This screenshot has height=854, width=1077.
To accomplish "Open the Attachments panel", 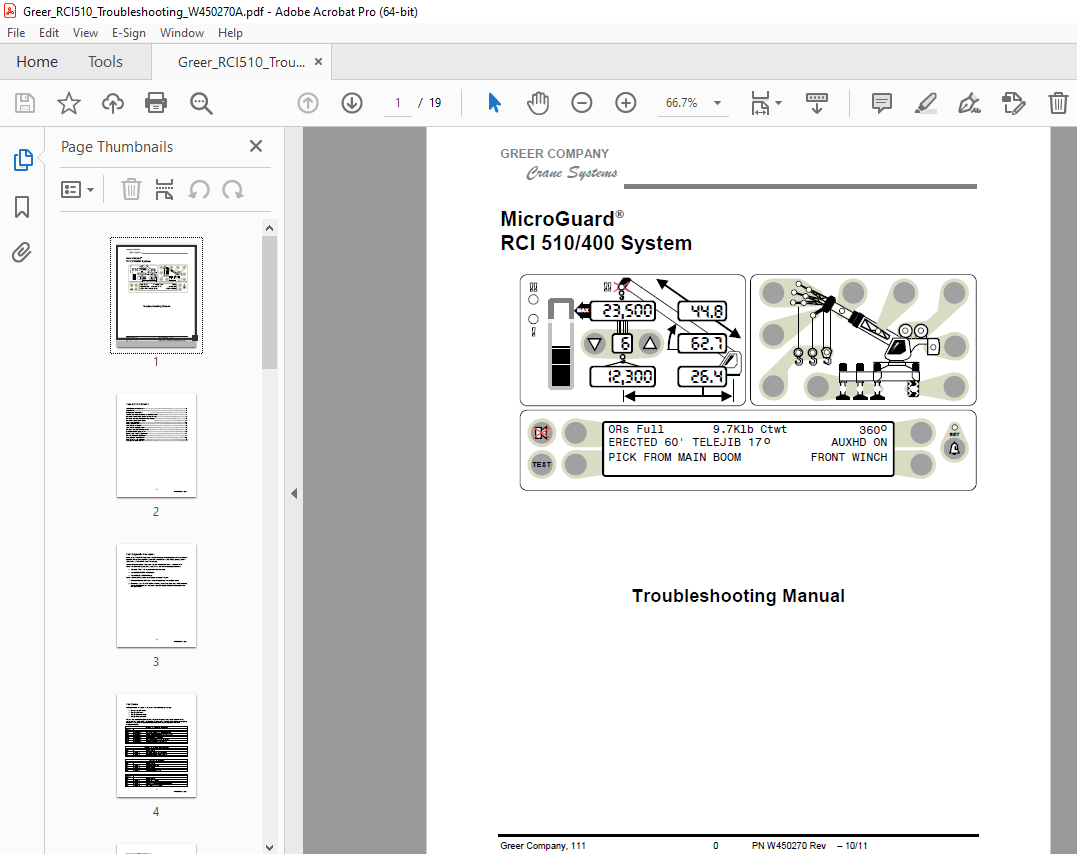I will pyautogui.click(x=22, y=253).
